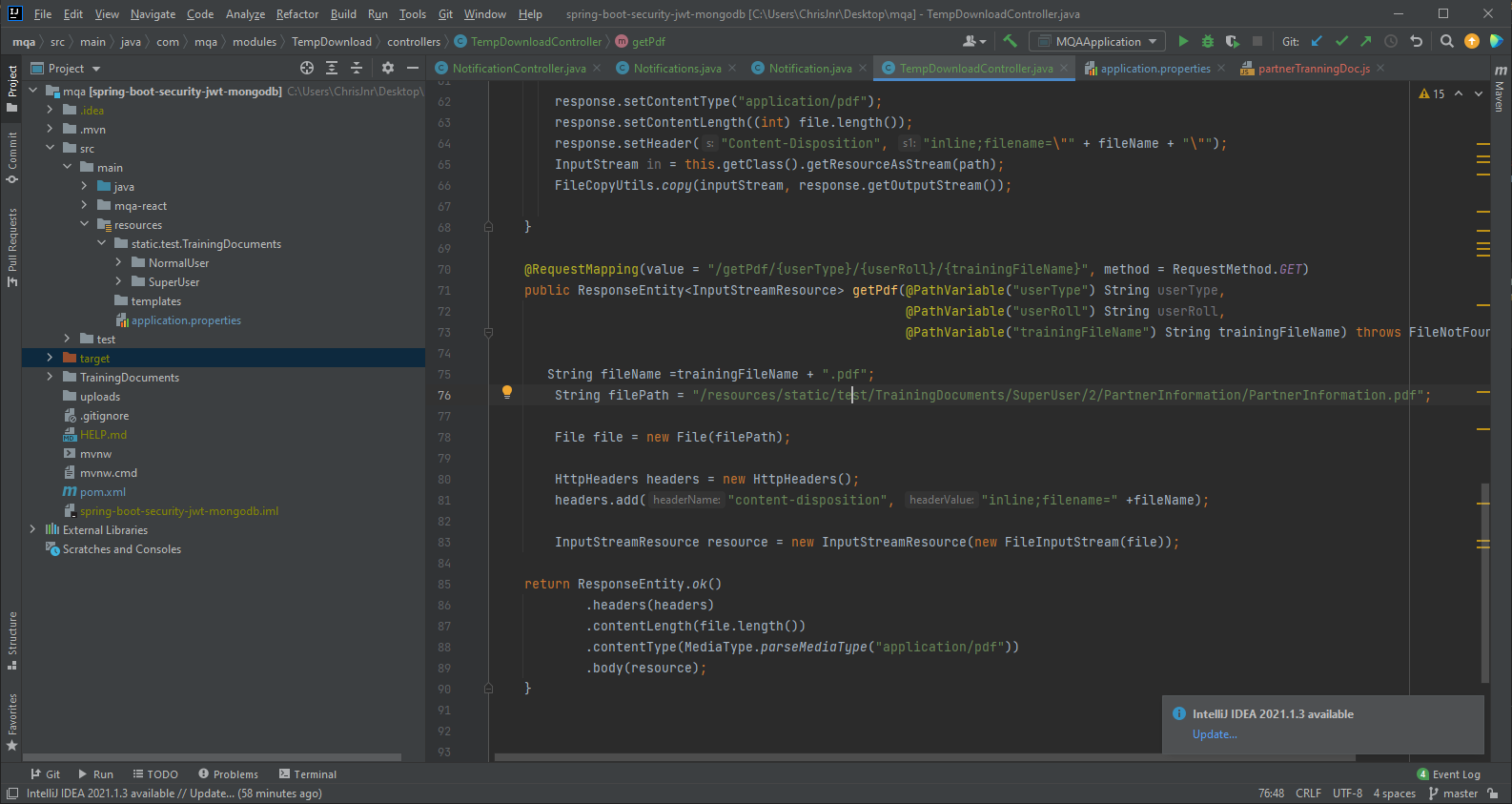The width and height of the screenshot is (1512, 804).
Task: Close the Notifications.java tab
Action: pyautogui.click(x=732, y=69)
